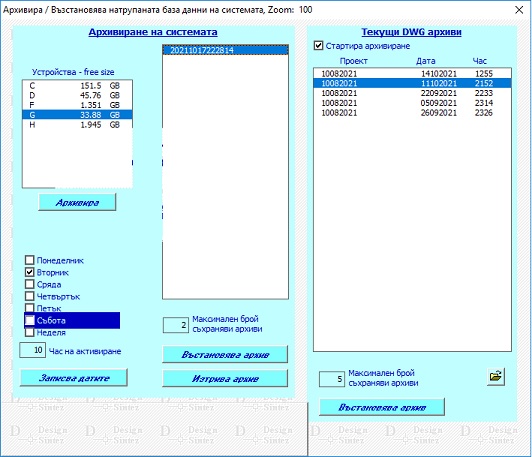Uncheck Стартира архивиране checkbox

[x=318, y=45]
